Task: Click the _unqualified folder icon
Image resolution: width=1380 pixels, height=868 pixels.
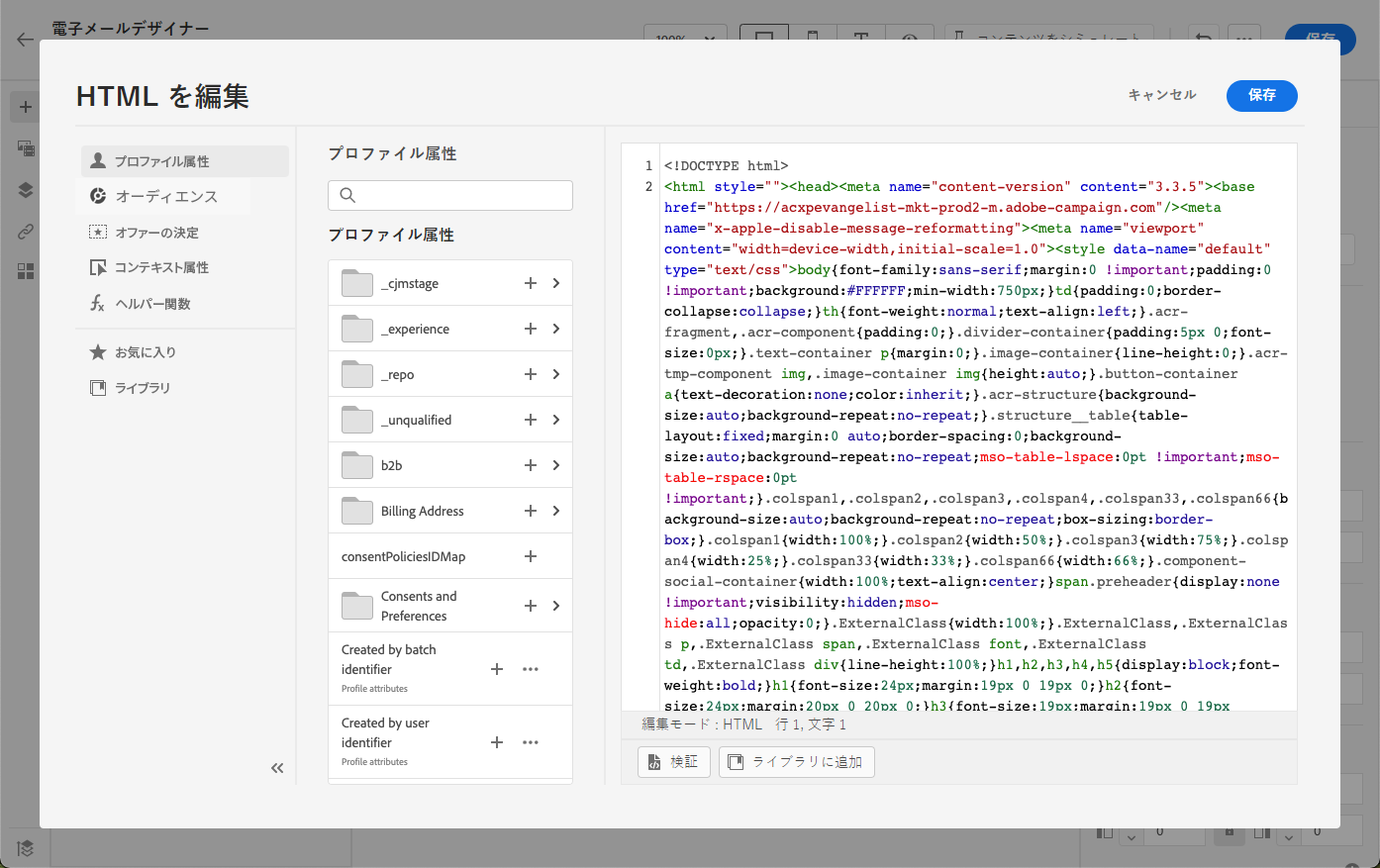Action: pos(357,420)
